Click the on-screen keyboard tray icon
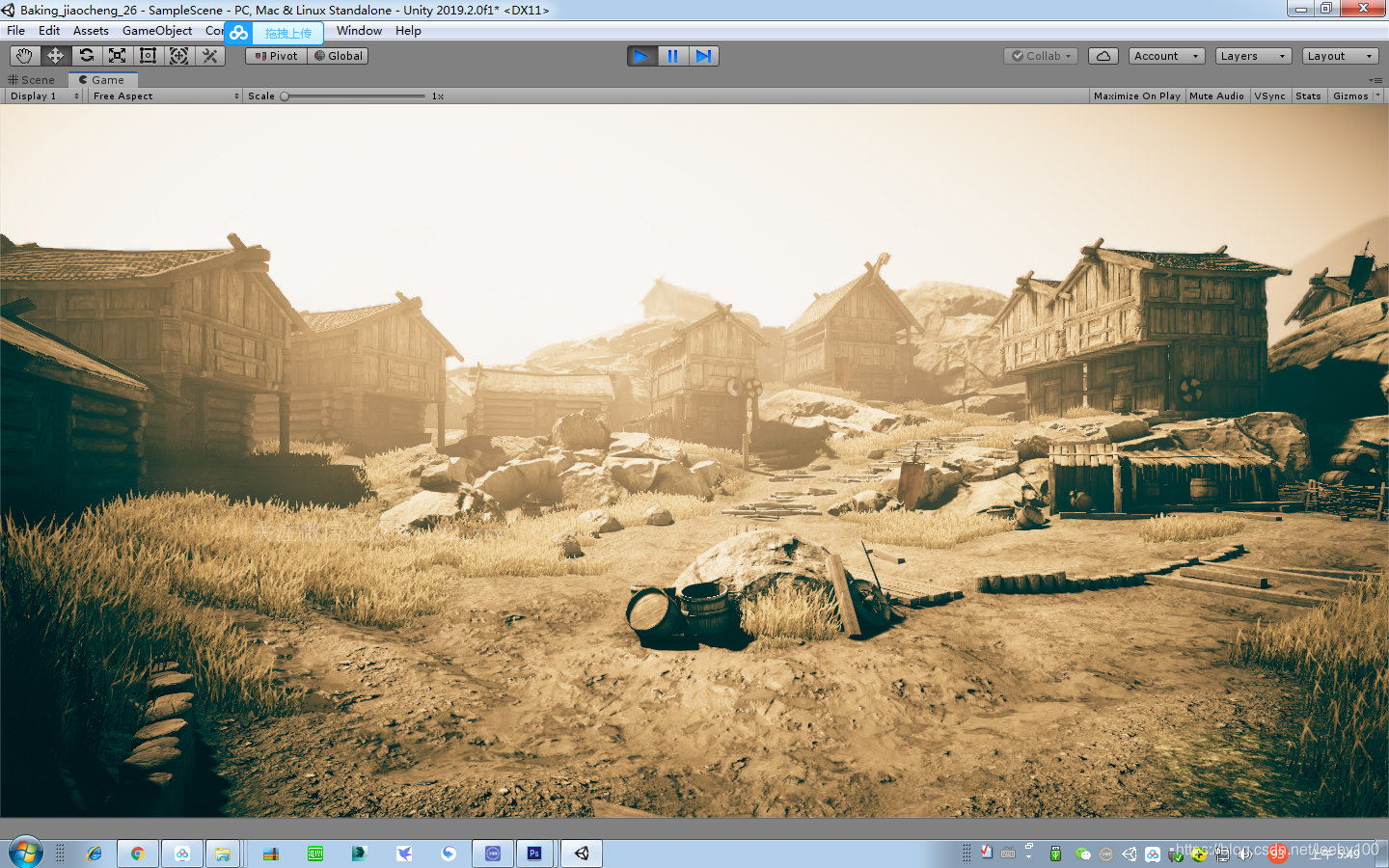 click(x=1008, y=854)
